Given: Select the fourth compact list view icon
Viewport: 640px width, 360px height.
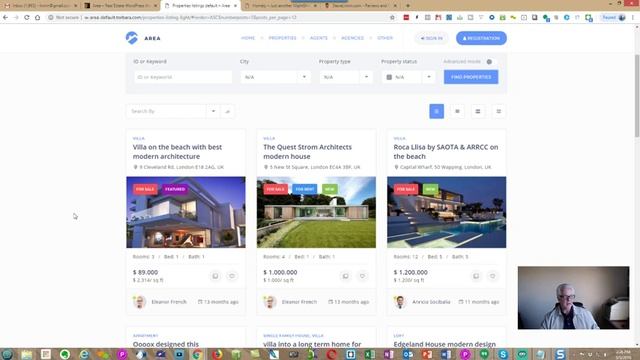Looking at the screenshot, I should (498, 111).
